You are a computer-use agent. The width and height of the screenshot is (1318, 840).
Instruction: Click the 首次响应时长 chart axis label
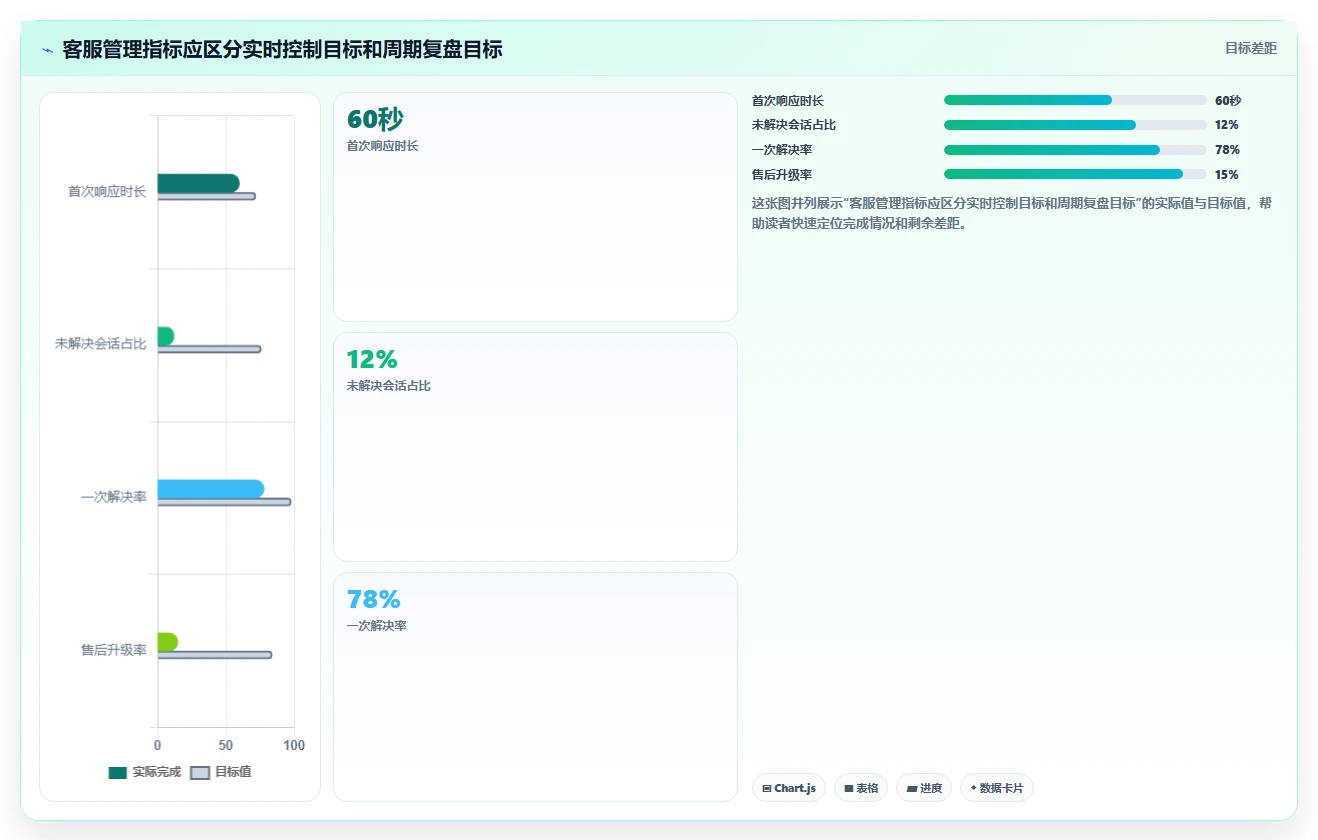point(107,191)
